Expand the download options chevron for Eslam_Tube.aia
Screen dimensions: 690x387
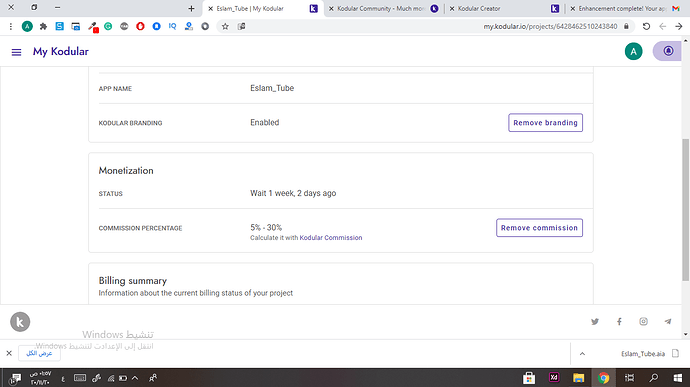pyautogui.click(x=582, y=354)
